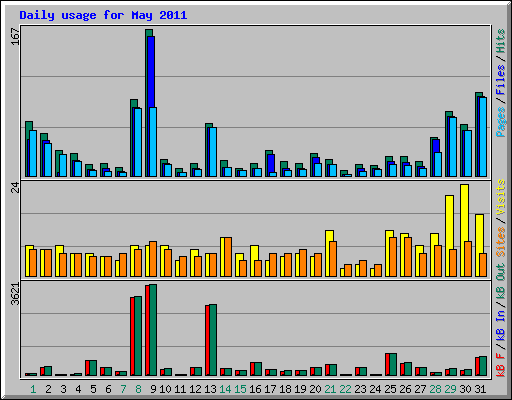
Task: Select green day label "22" on the x-axis
Action: click(345, 389)
